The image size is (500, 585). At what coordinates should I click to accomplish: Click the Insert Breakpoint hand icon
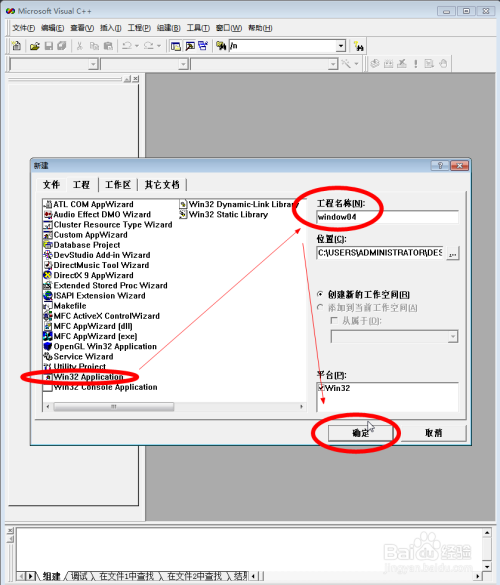[443, 64]
